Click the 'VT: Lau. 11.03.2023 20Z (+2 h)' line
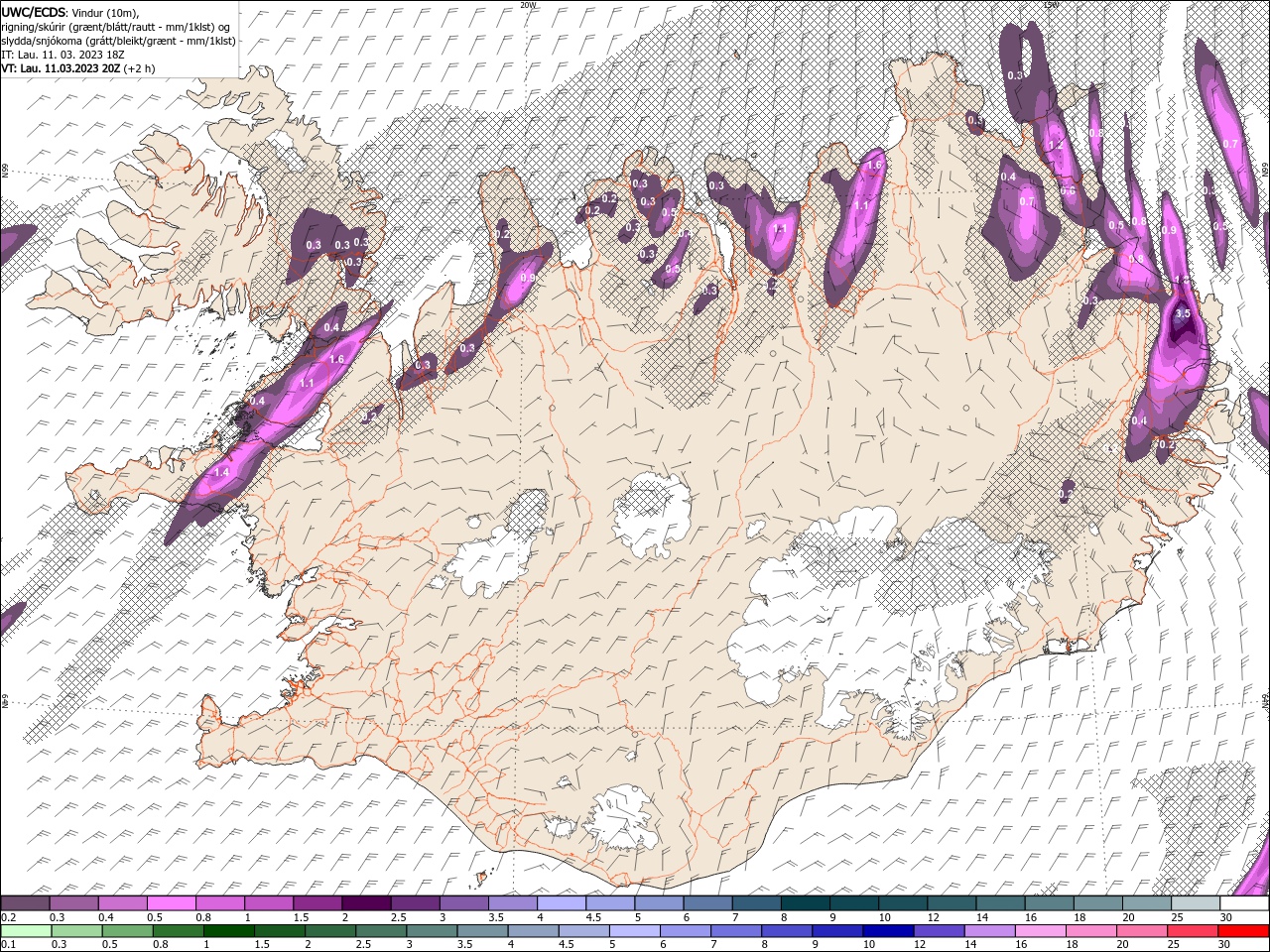 click(77, 68)
